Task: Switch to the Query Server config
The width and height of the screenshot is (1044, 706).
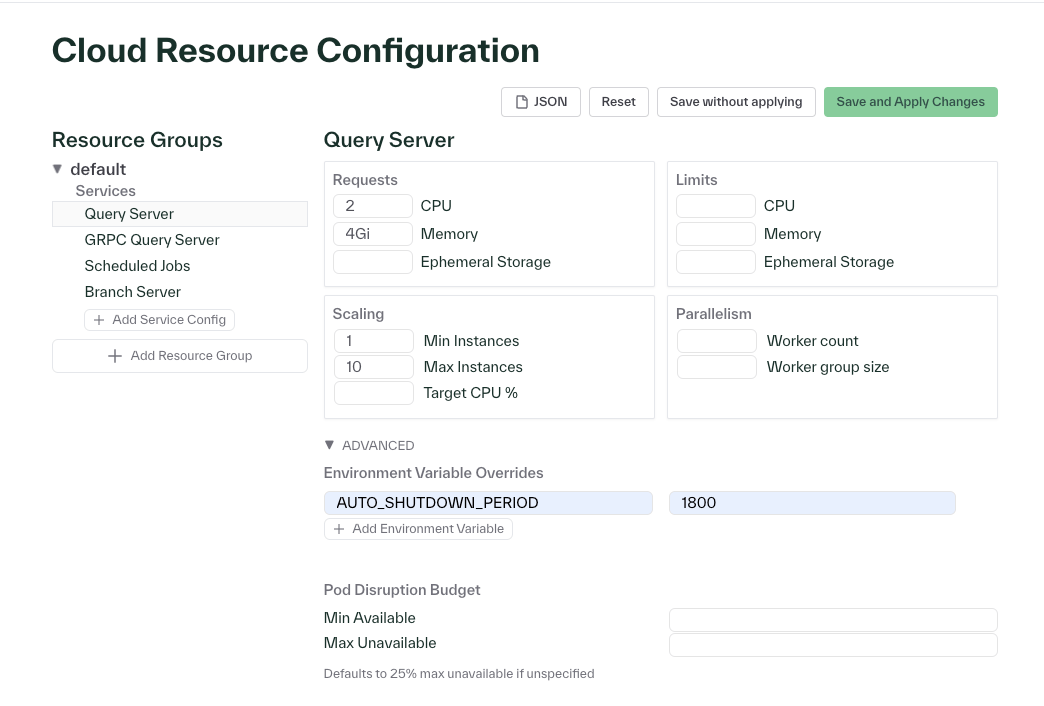Action: click(x=128, y=214)
